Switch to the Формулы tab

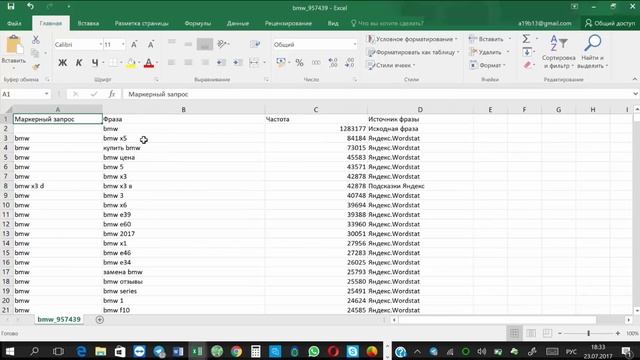coord(198,23)
